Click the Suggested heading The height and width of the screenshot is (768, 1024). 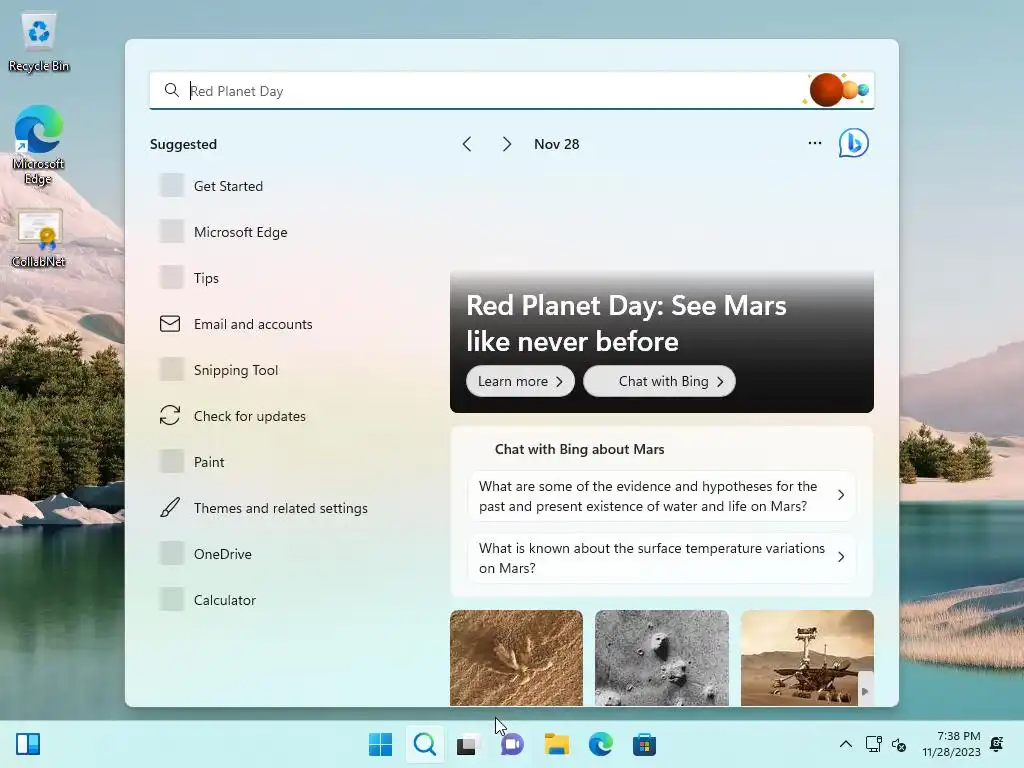184,144
